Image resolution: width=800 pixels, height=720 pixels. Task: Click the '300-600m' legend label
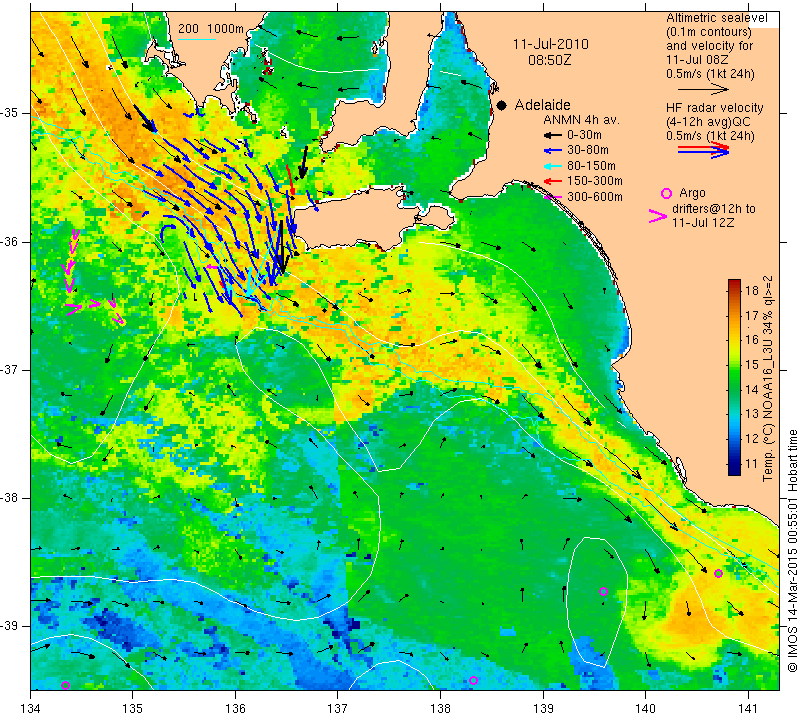[594, 197]
